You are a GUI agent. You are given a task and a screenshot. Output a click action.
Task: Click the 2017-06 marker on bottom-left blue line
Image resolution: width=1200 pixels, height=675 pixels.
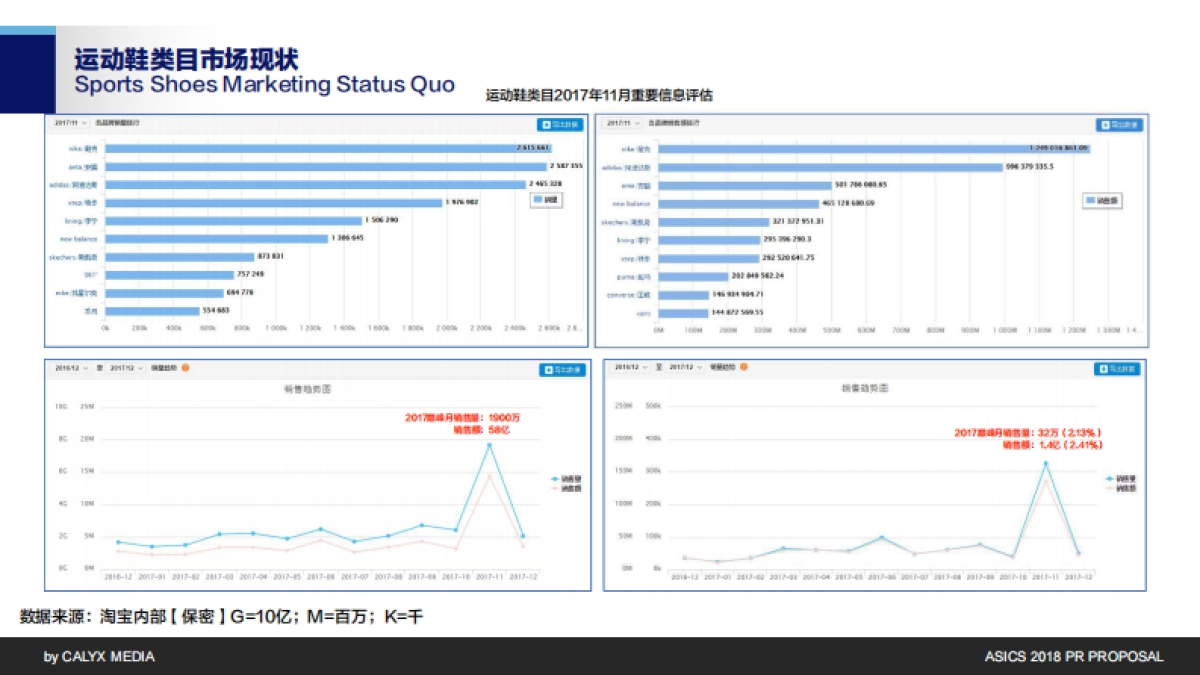[x=320, y=529]
